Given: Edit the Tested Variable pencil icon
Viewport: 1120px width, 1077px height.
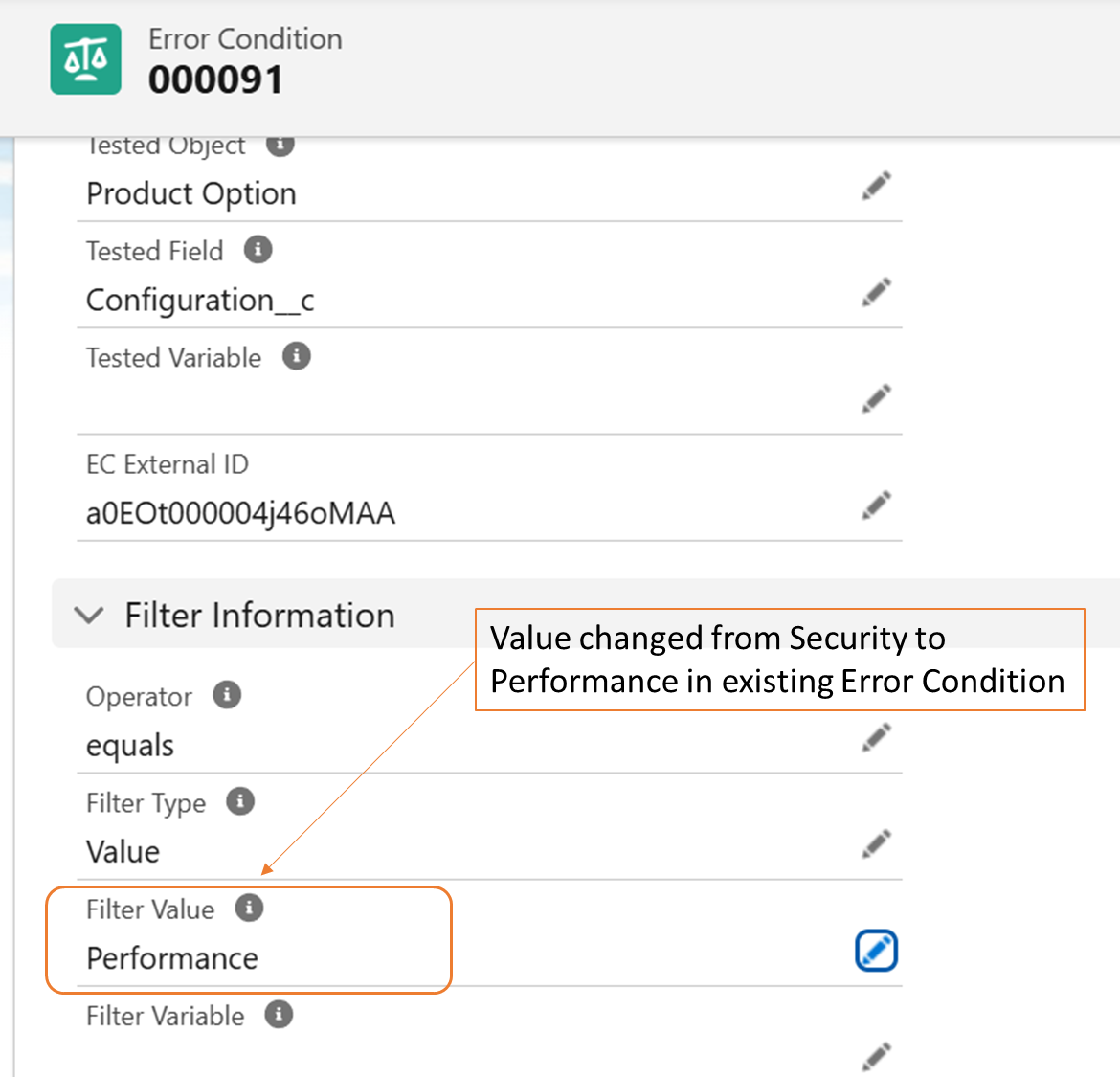Looking at the screenshot, I should tap(877, 398).
